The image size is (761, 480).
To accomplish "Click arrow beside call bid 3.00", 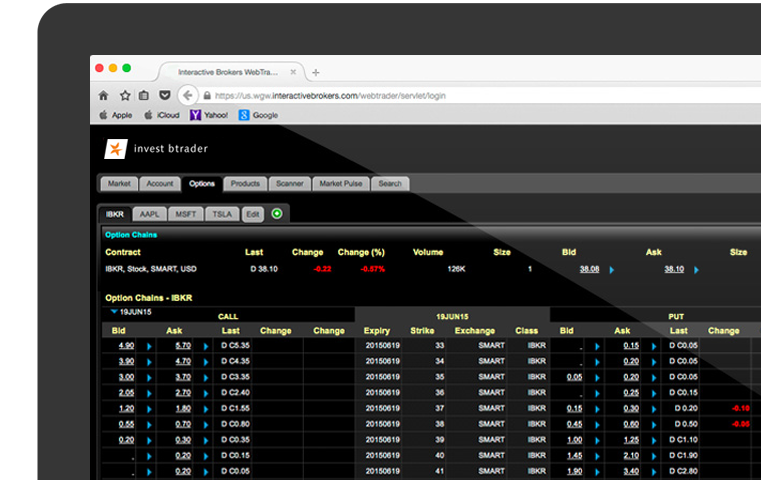I will coord(149,378).
